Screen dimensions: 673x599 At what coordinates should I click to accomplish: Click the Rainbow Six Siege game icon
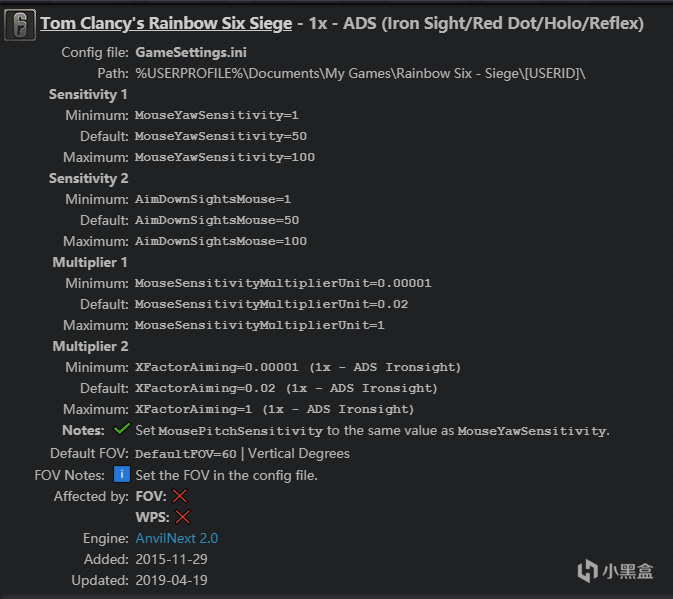[20, 25]
